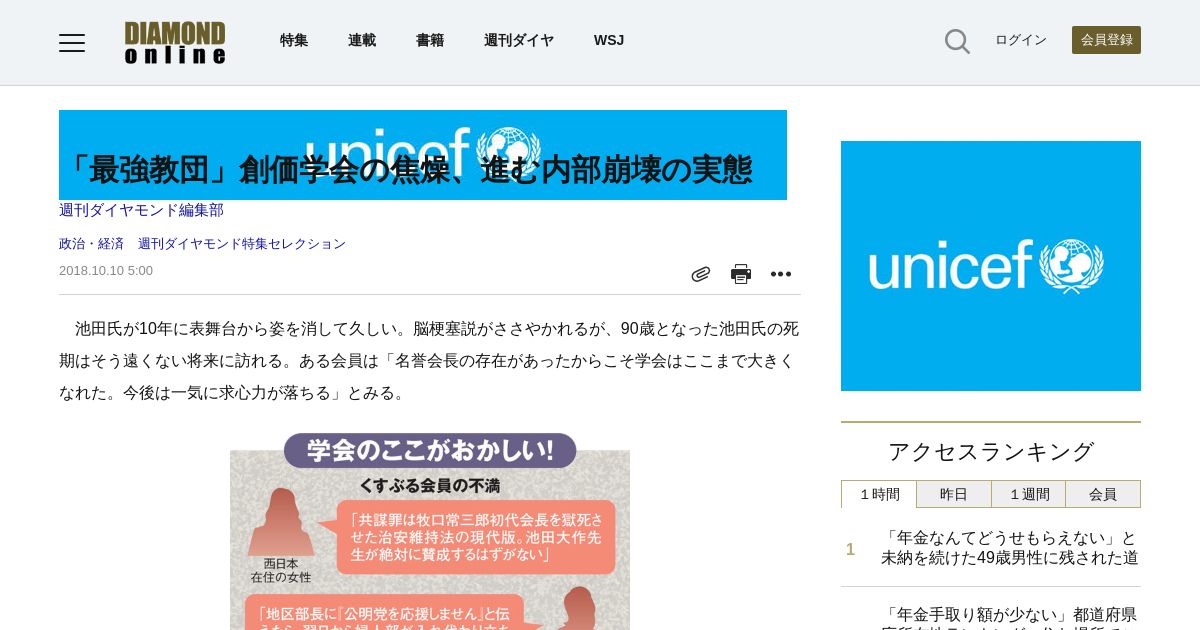Viewport: 1200px width, 630px height.
Task: Click the infographic subheading くすぶる会員の不満
Action: click(x=430, y=486)
